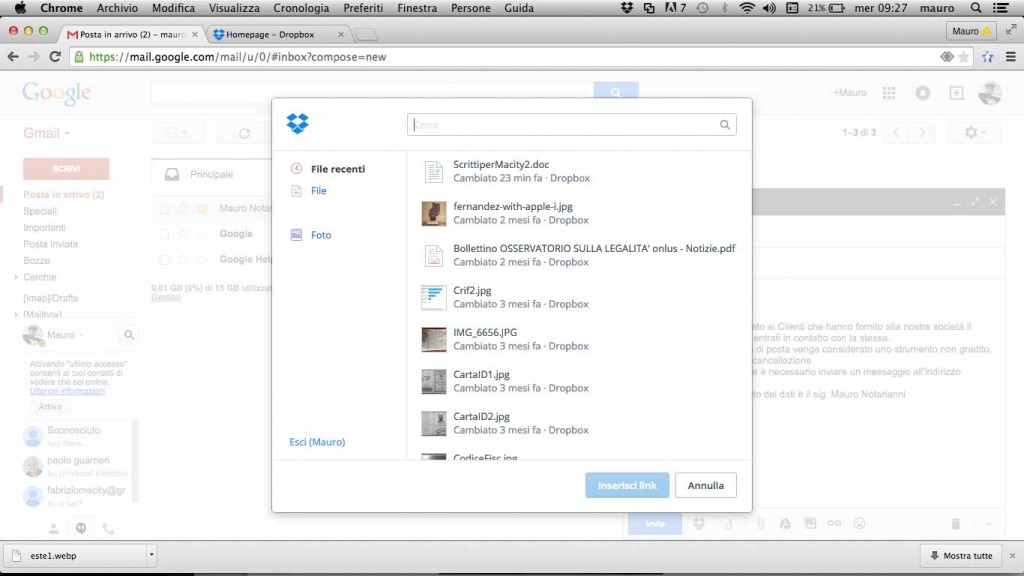Open Gmail settings gear dropdown
The image size is (1024, 576).
pos(975,133)
